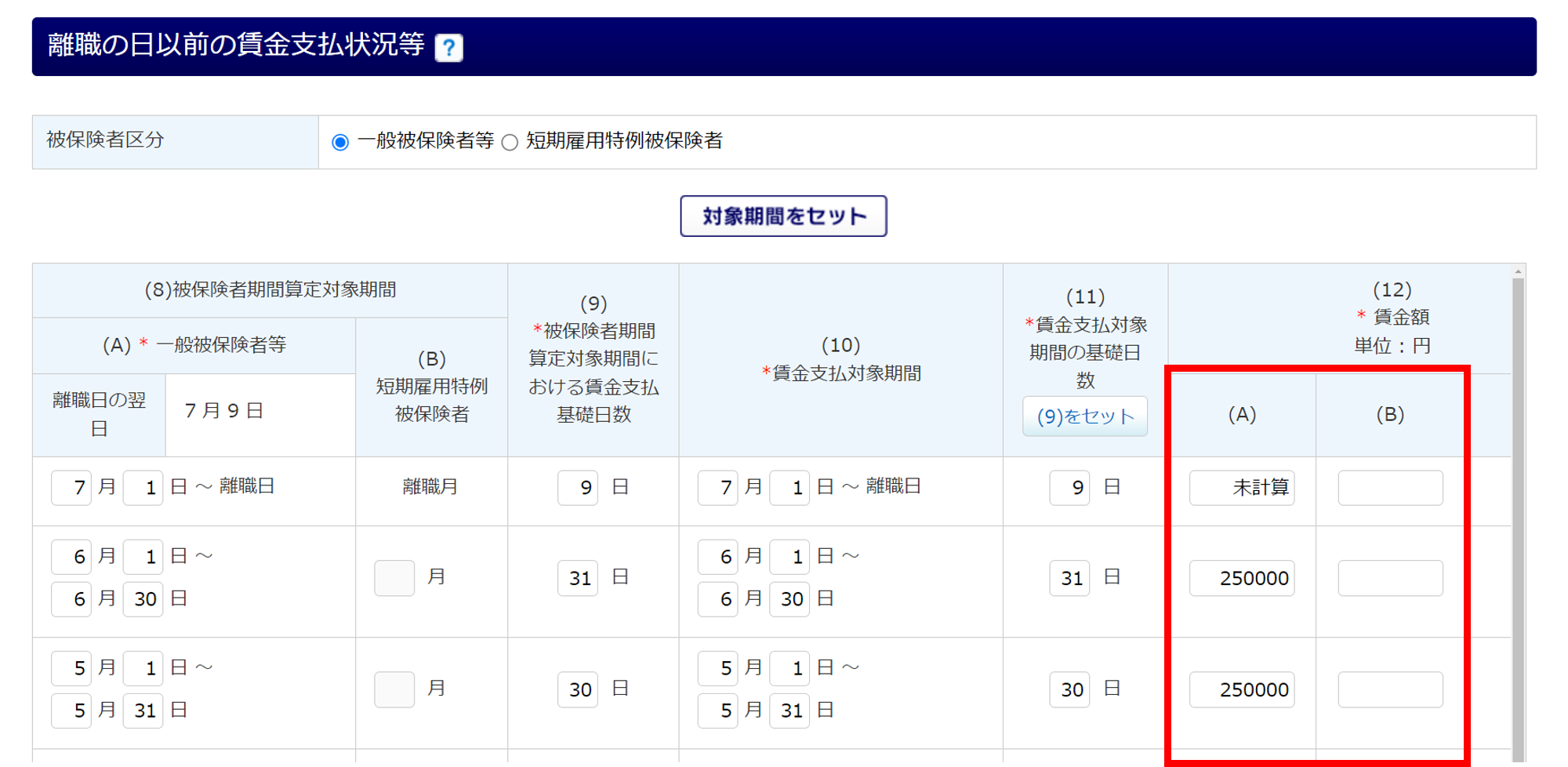Click empty wage (B) field in July row
The width and height of the screenshot is (1568, 767).
click(x=1390, y=488)
